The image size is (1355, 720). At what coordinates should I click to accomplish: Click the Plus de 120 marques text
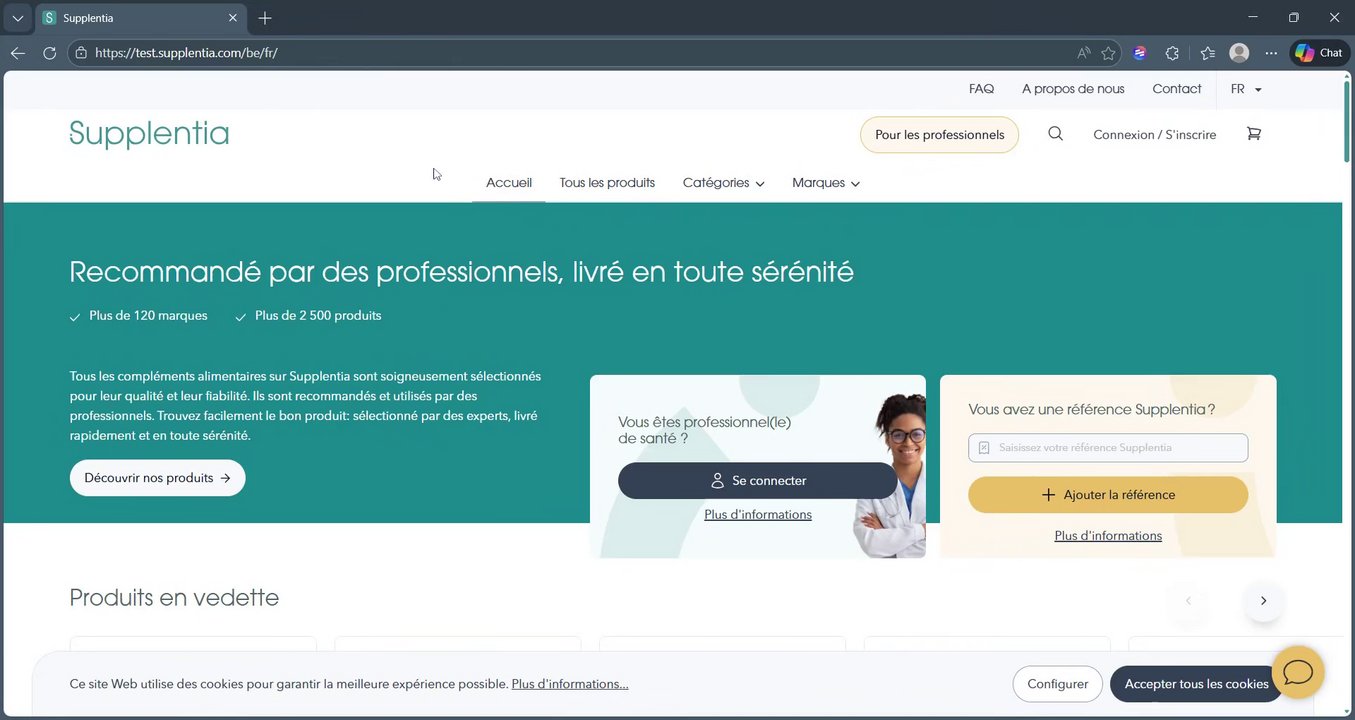(148, 316)
